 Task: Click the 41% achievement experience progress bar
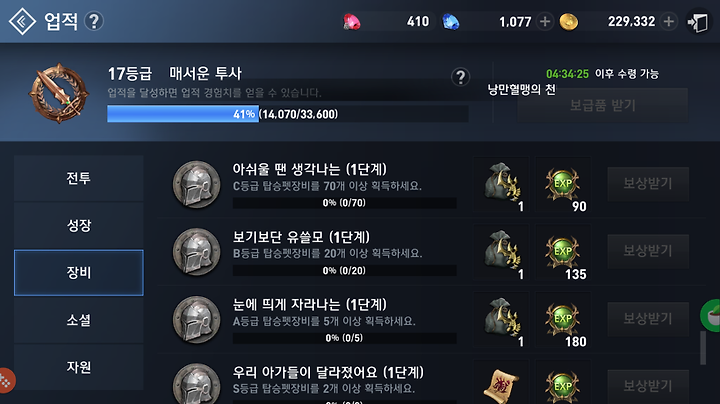coord(288,114)
